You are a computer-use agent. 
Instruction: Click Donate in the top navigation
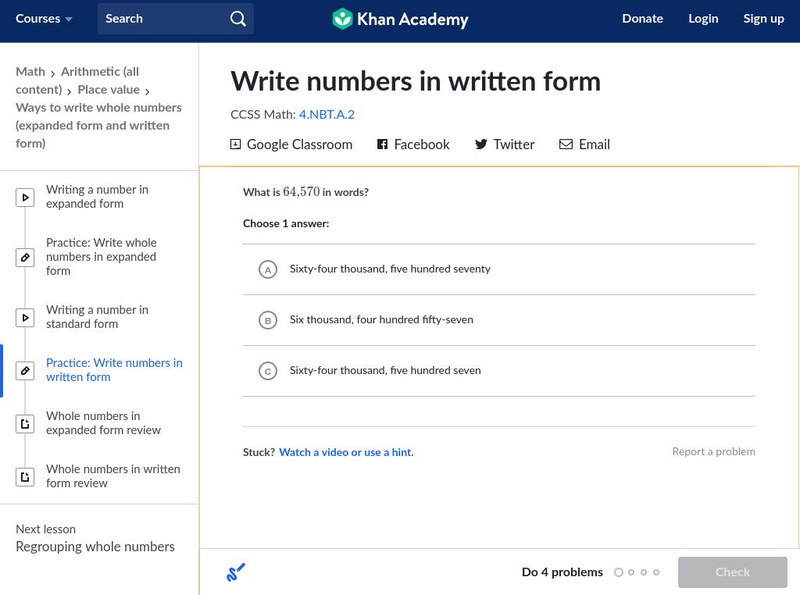(642, 19)
